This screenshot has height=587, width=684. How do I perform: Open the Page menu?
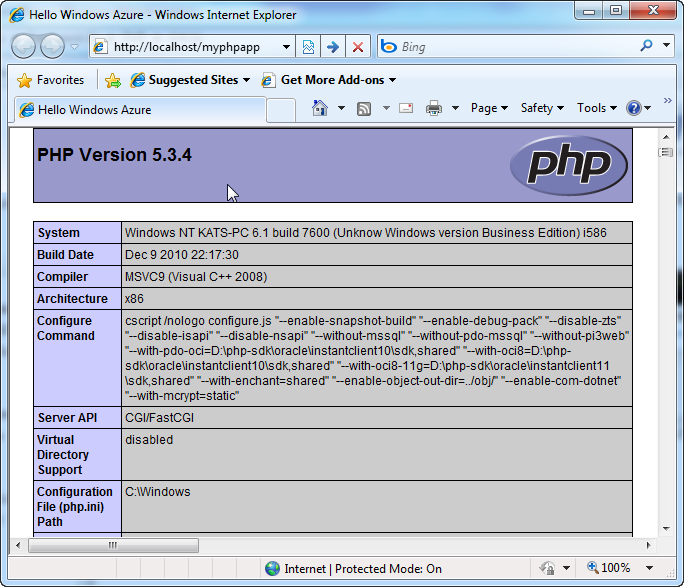[x=489, y=108]
